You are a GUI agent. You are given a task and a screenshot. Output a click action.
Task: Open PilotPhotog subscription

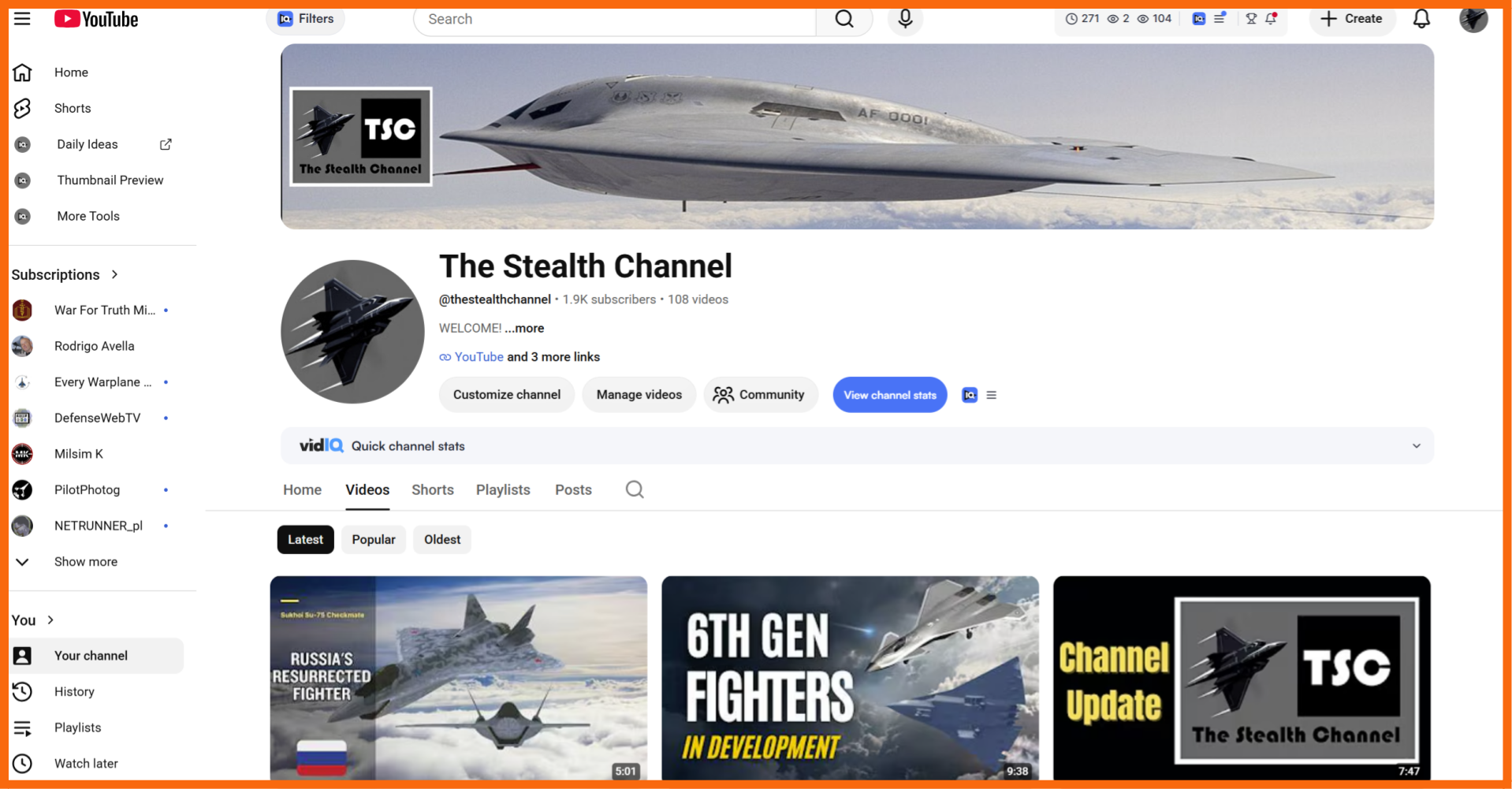[96, 489]
